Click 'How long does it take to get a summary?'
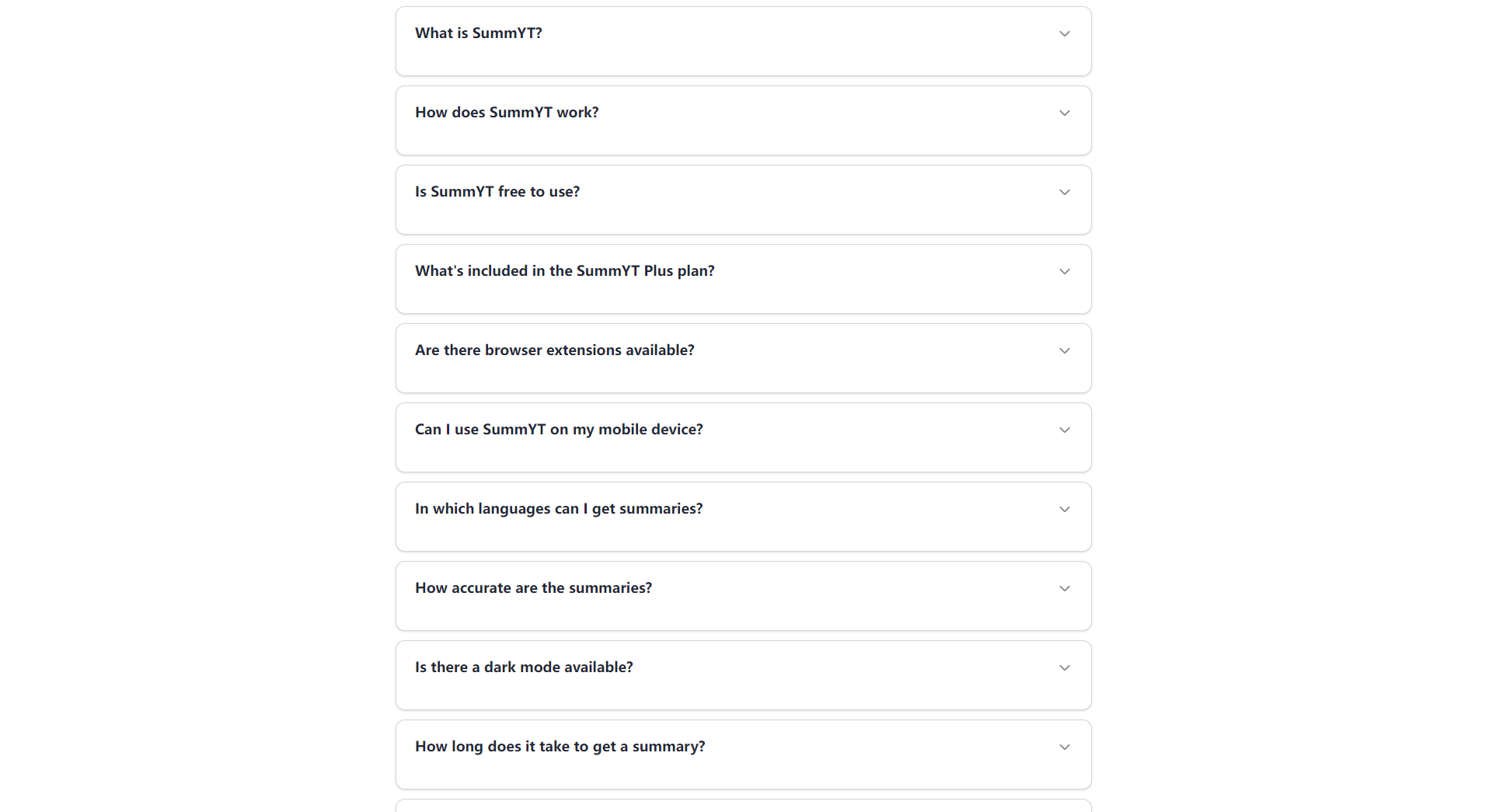Viewport: 1489px width, 812px height. pyautogui.click(x=560, y=747)
